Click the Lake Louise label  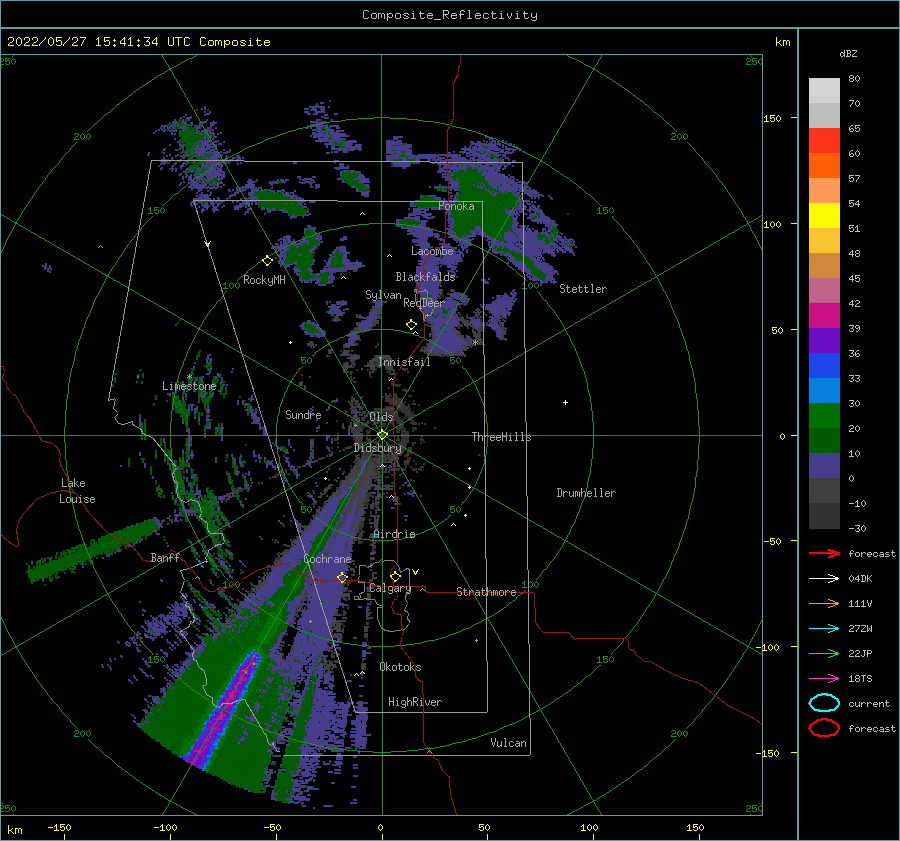pyautogui.click(x=77, y=491)
